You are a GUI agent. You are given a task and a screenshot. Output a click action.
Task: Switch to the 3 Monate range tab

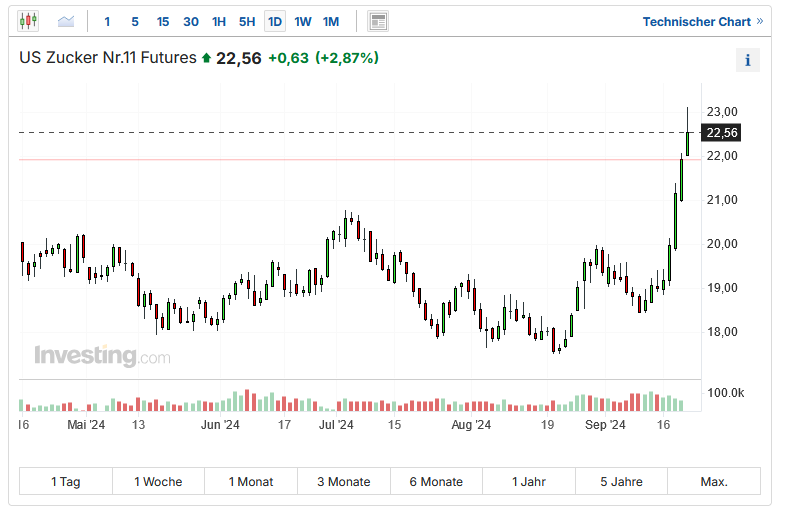344,481
